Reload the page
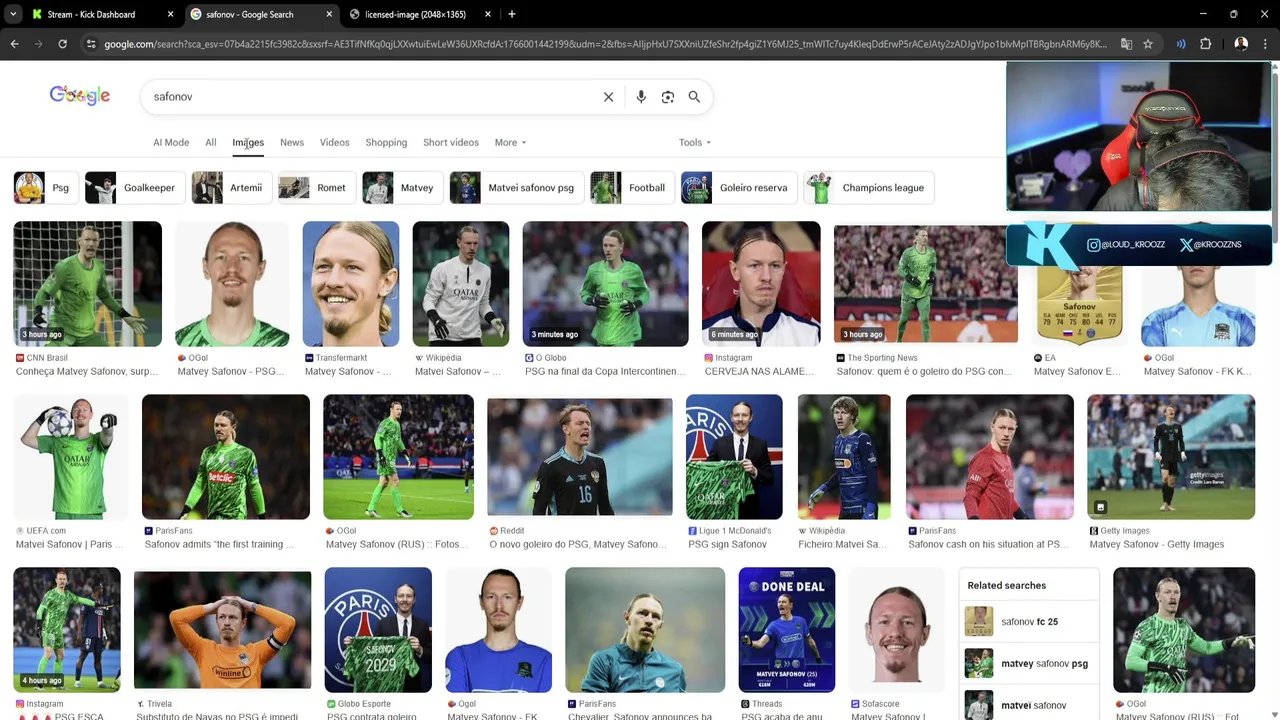Screen dimensions: 1280x720 (x=62, y=44)
